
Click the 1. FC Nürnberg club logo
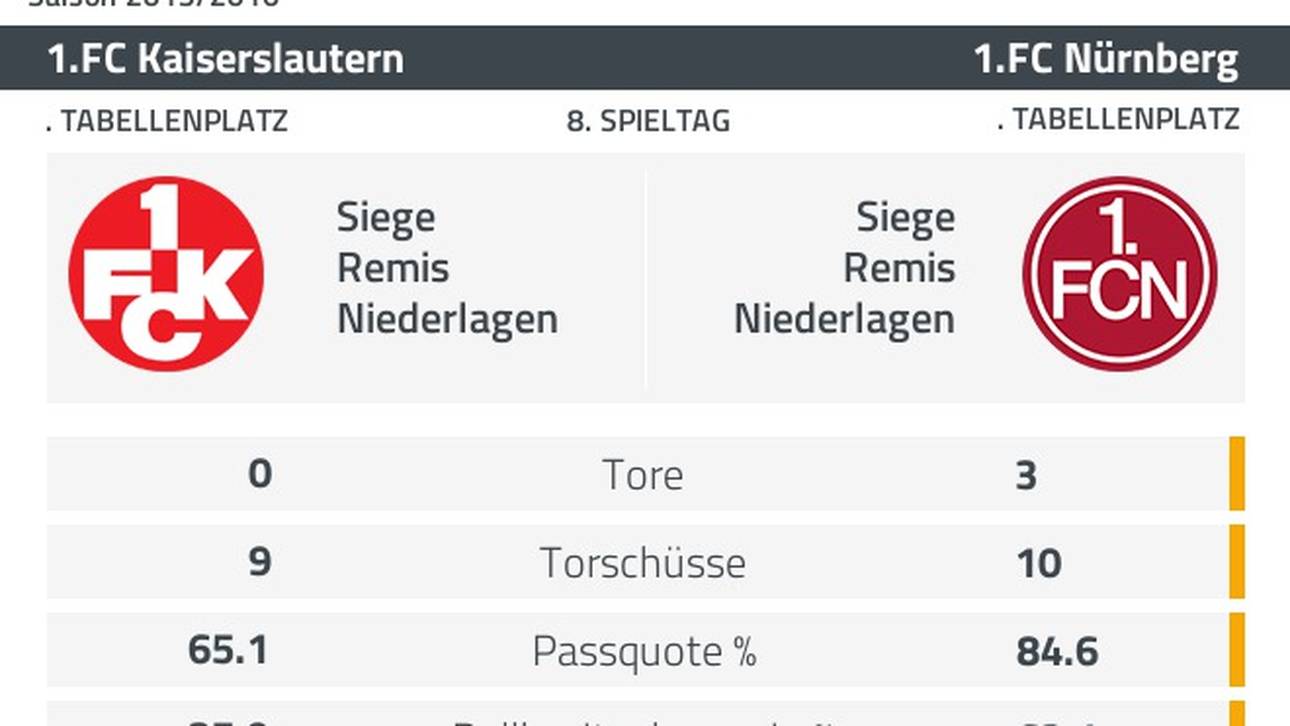(x=1119, y=274)
